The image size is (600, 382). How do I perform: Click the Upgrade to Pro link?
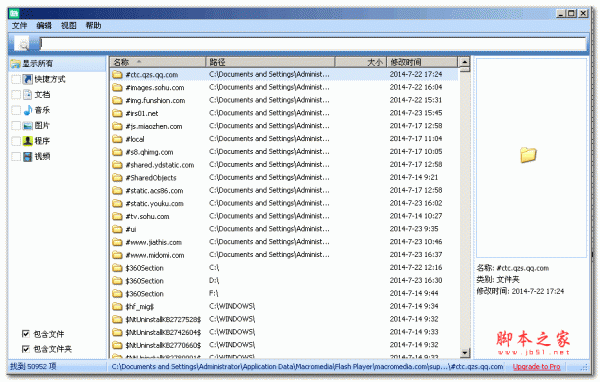(x=536, y=367)
